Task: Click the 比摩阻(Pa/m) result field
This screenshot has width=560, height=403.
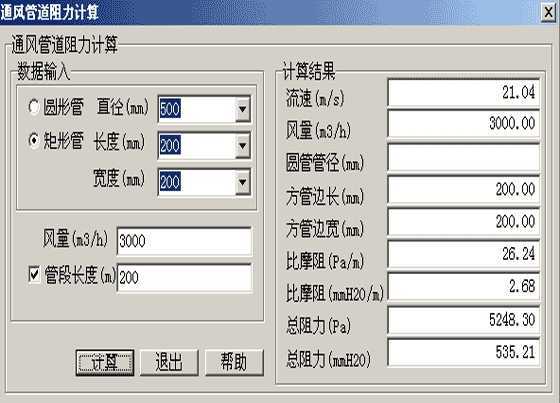Action: pyautogui.click(x=464, y=255)
